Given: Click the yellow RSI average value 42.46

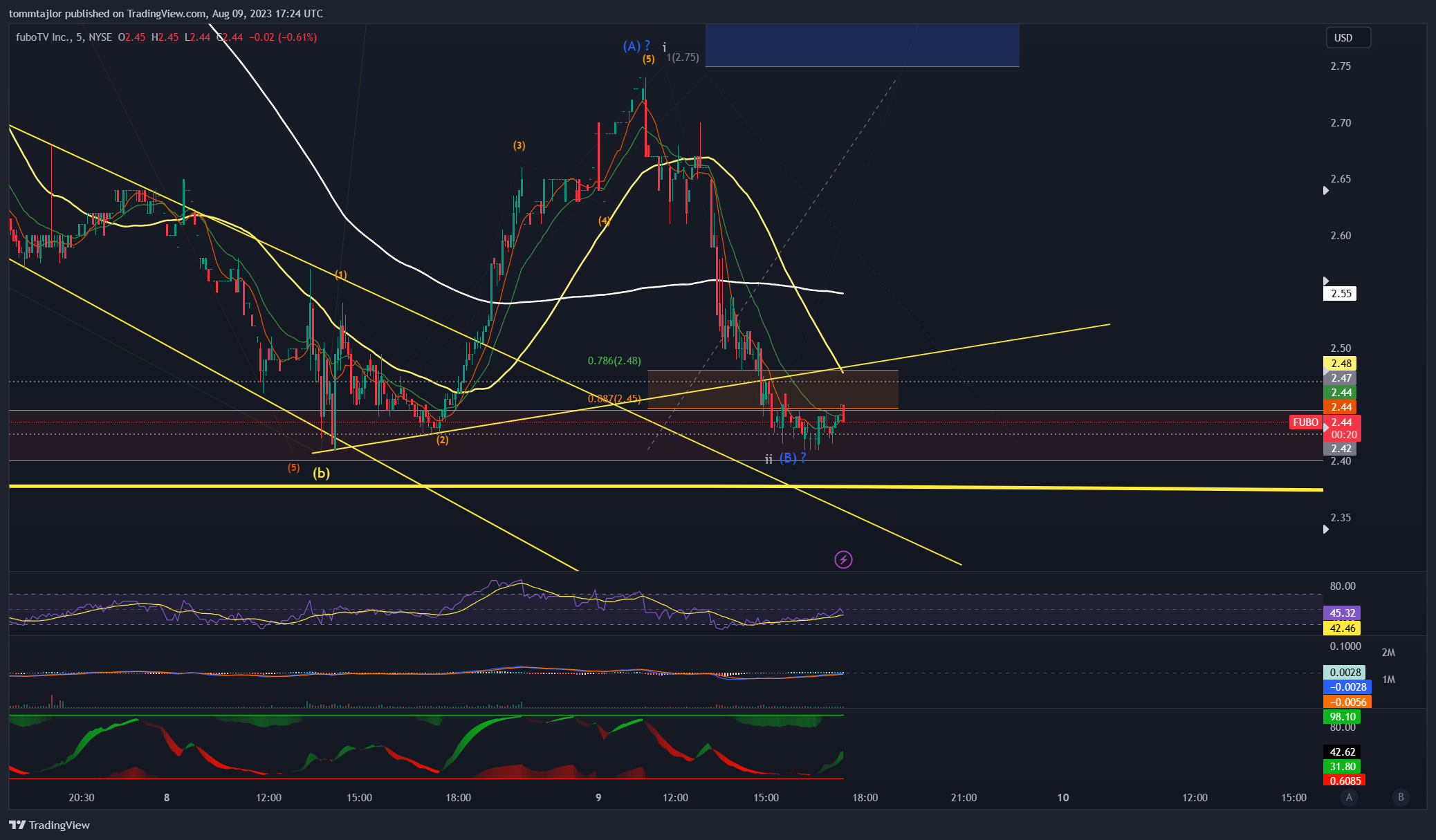Looking at the screenshot, I should [1342, 628].
